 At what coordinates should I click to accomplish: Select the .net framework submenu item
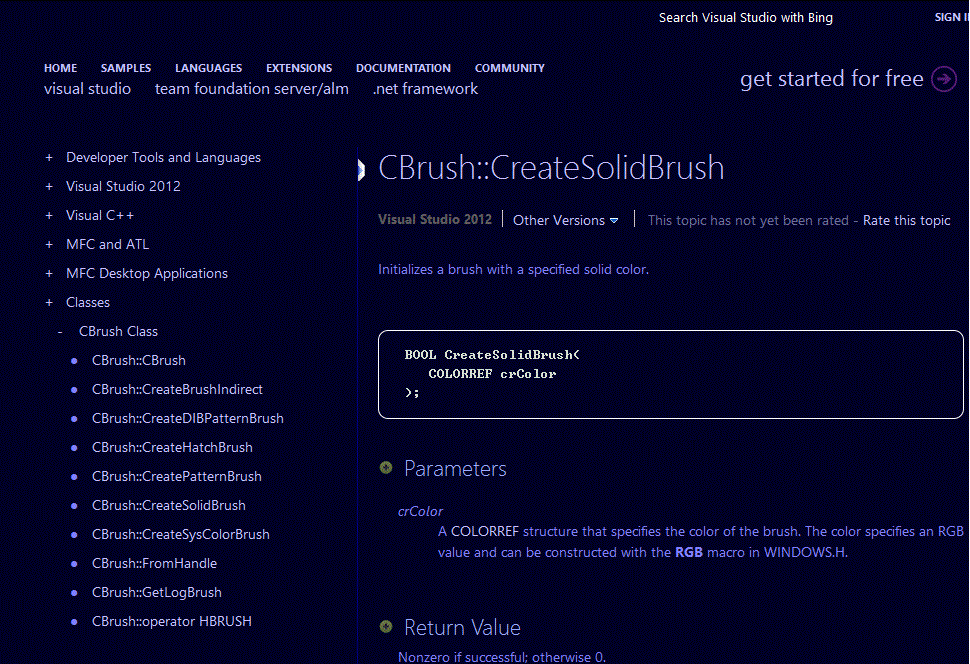click(425, 89)
